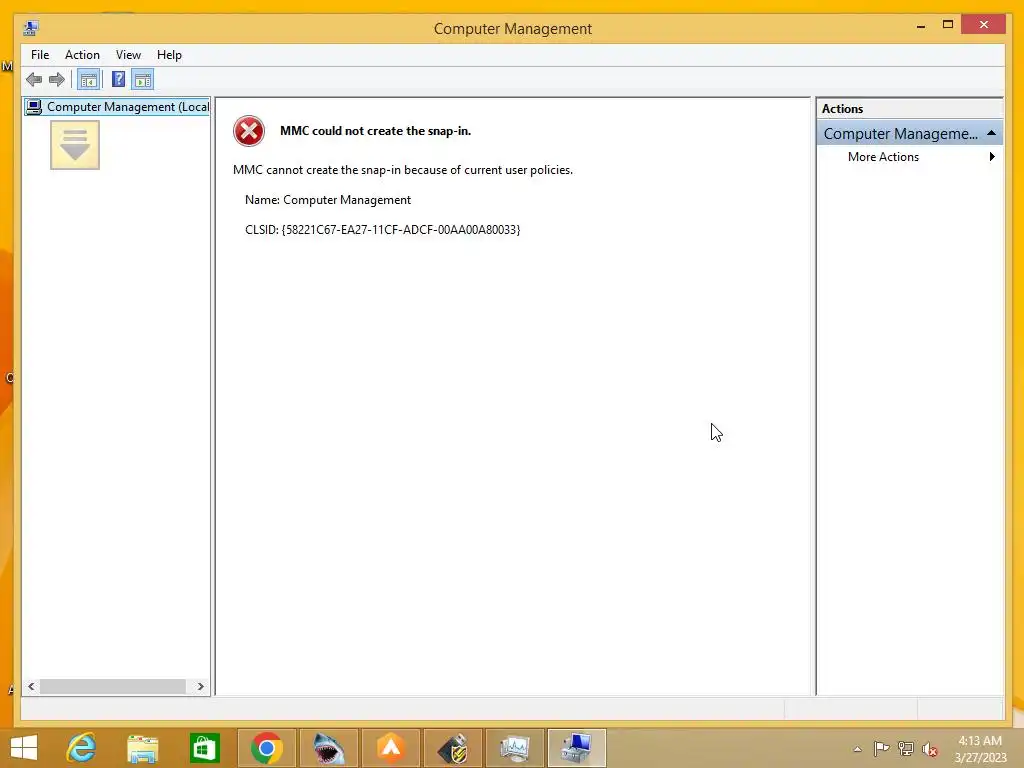Switch to the USB shield app on taskbar
This screenshot has width=1024, height=768.
453,748
